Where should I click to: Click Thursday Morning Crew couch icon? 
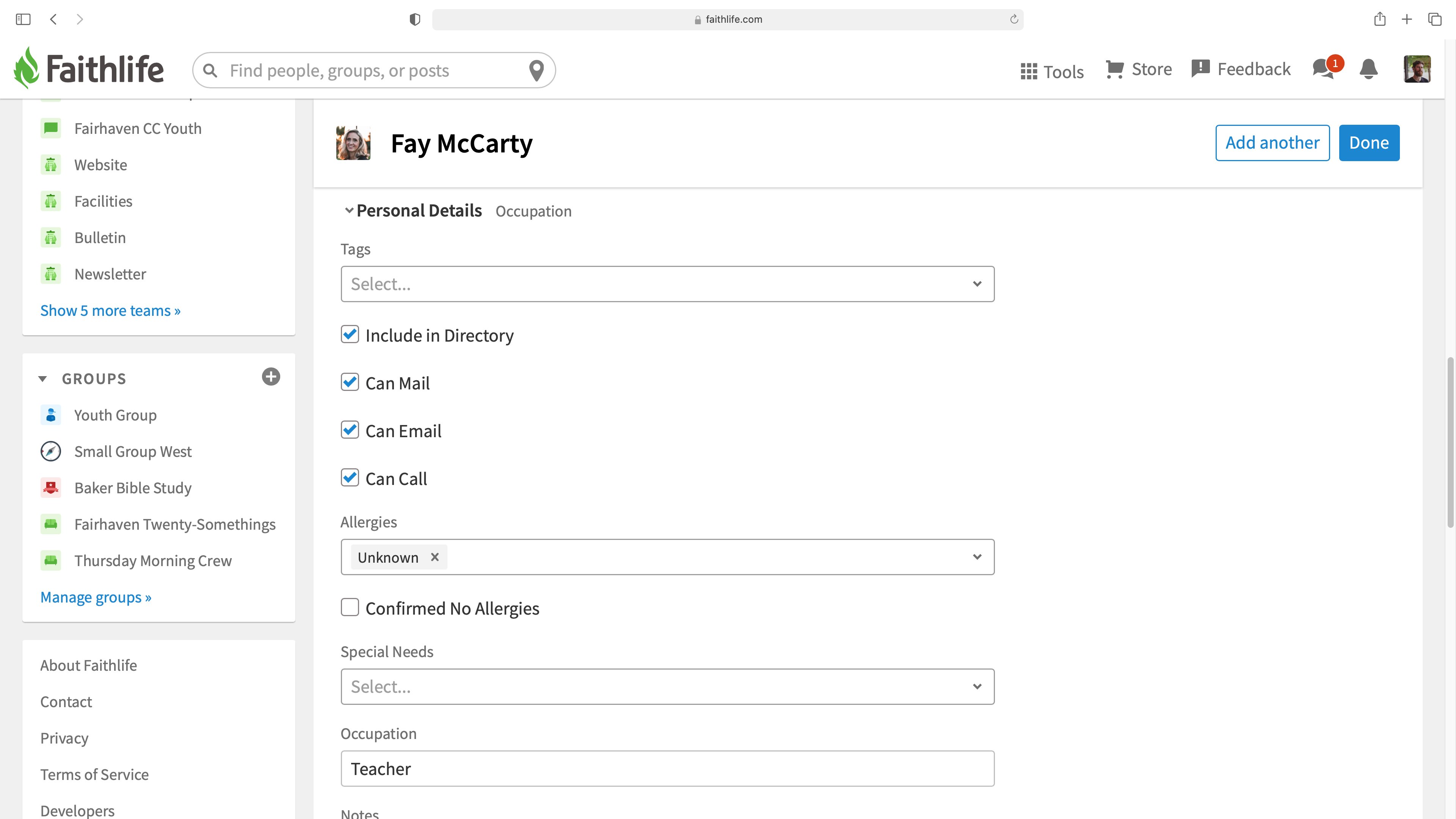(x=51, y=561)
